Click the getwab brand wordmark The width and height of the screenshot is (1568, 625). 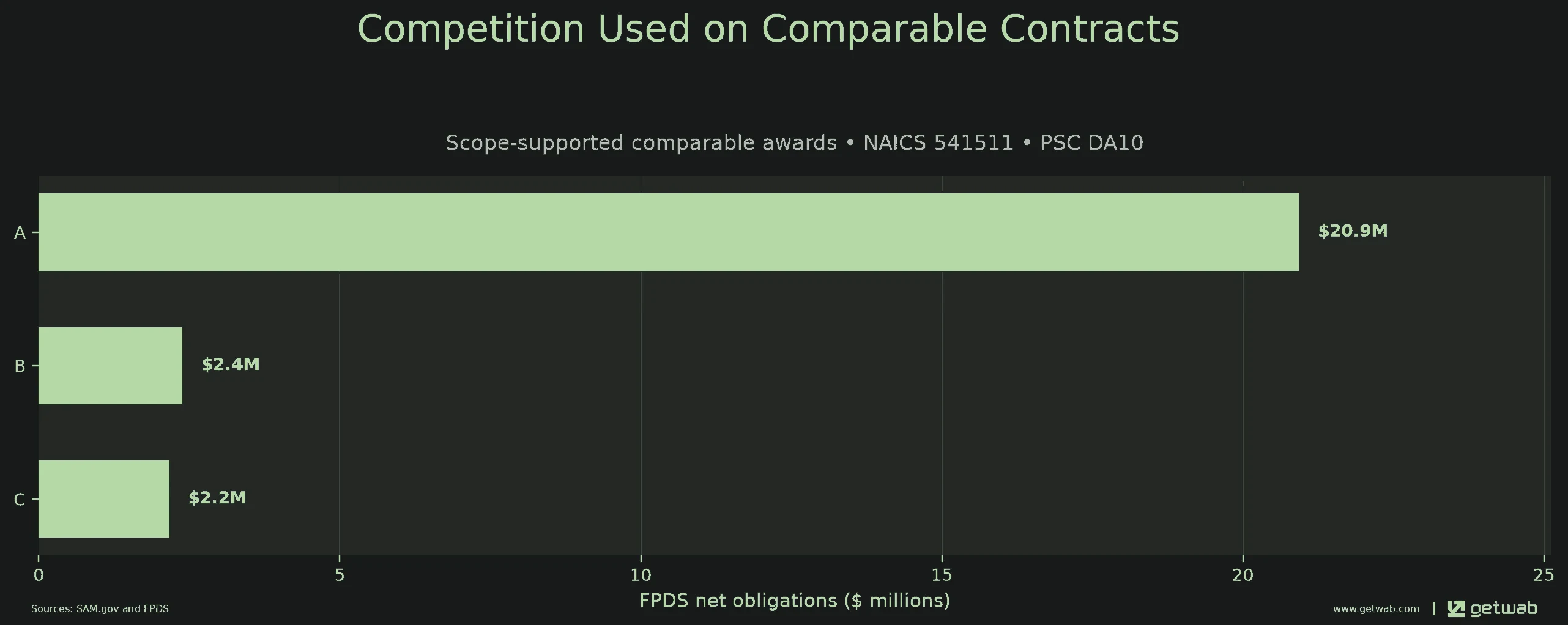[x=1503, y=608]
